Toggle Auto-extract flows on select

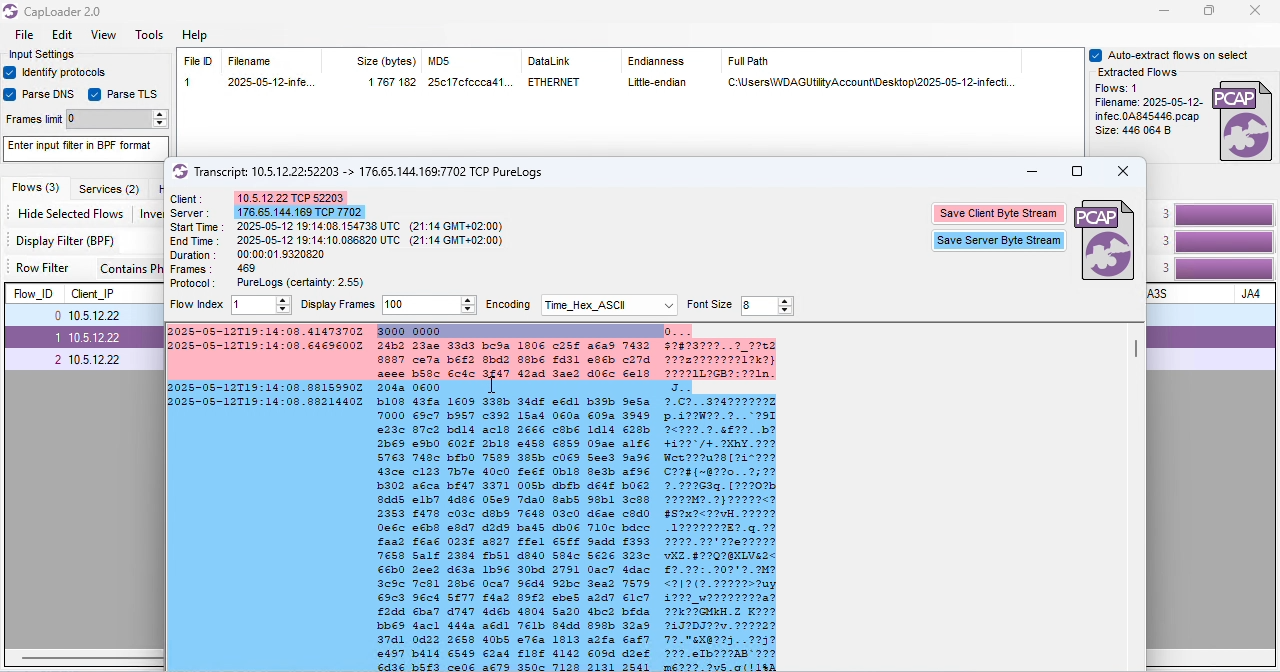click(1096, 56)
